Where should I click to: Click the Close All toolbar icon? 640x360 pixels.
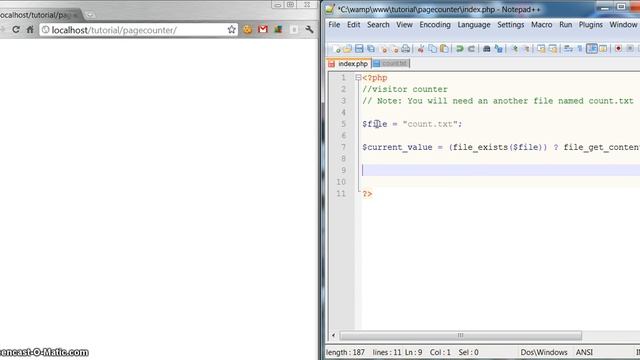(395, 49)
